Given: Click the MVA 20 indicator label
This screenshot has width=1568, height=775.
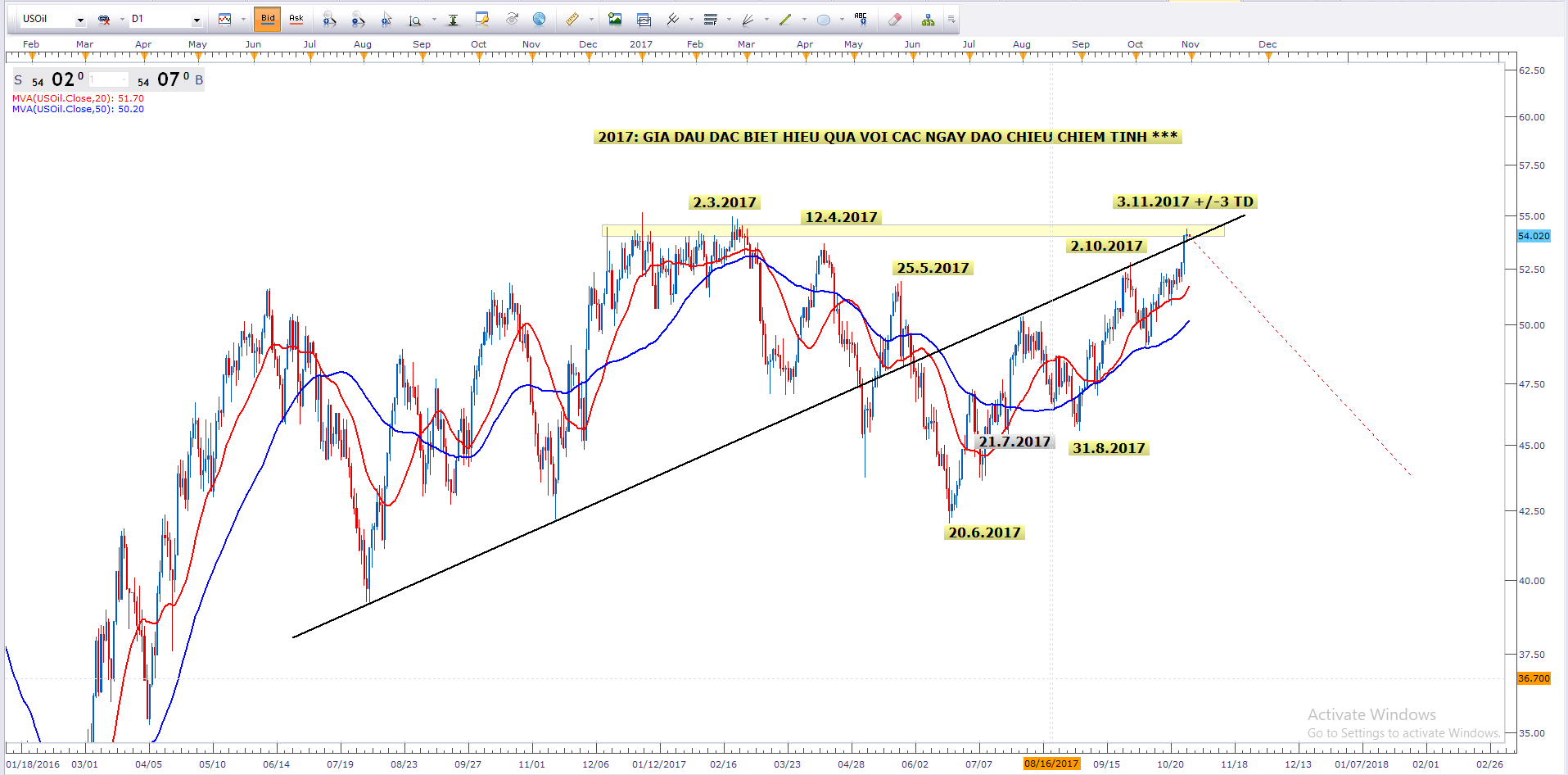Looking at the screenshot, I should tap(78, 98).
